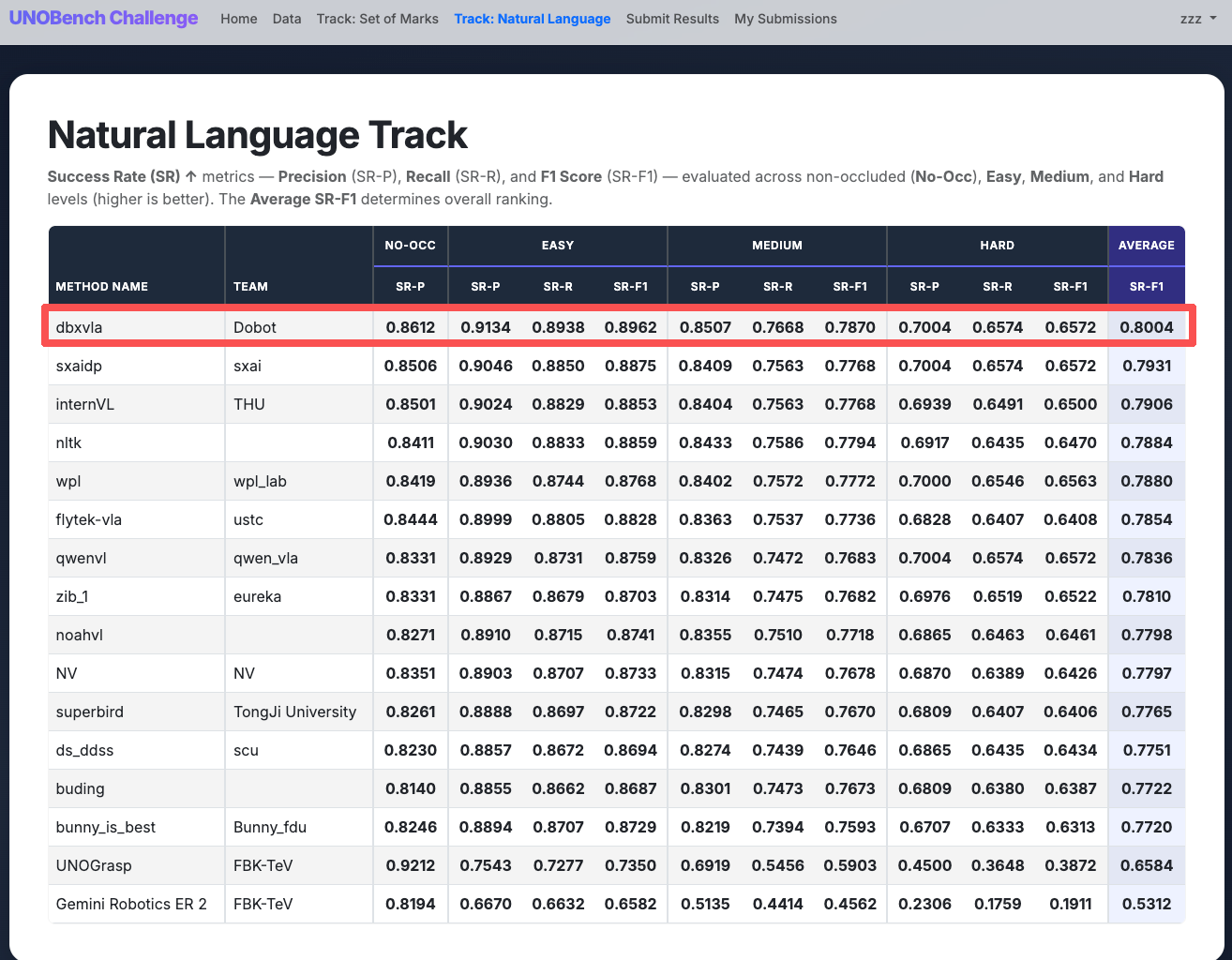This screenshot has width=1232, height=960.
Task: Click the NO-OCC column group header
Action: click(410, 245)
